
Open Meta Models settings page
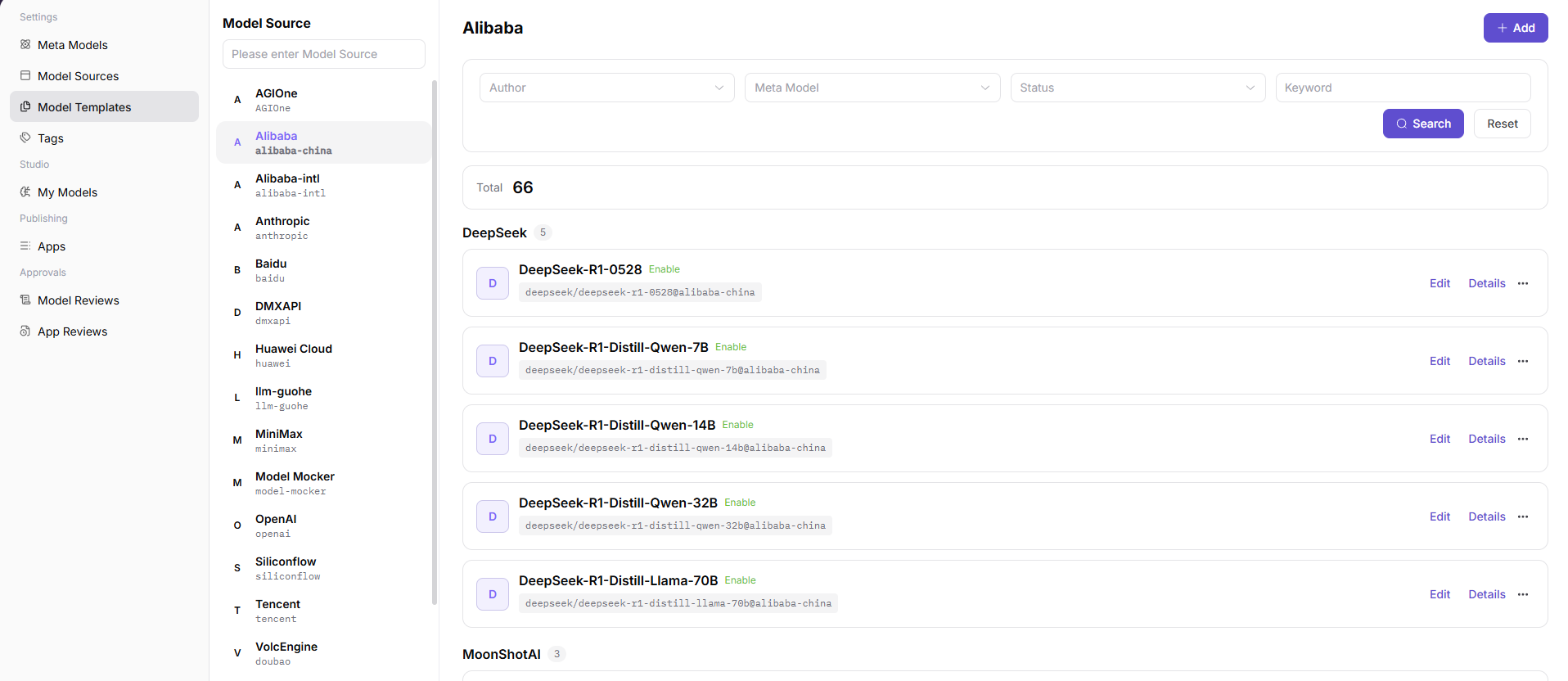coord(104,45)
